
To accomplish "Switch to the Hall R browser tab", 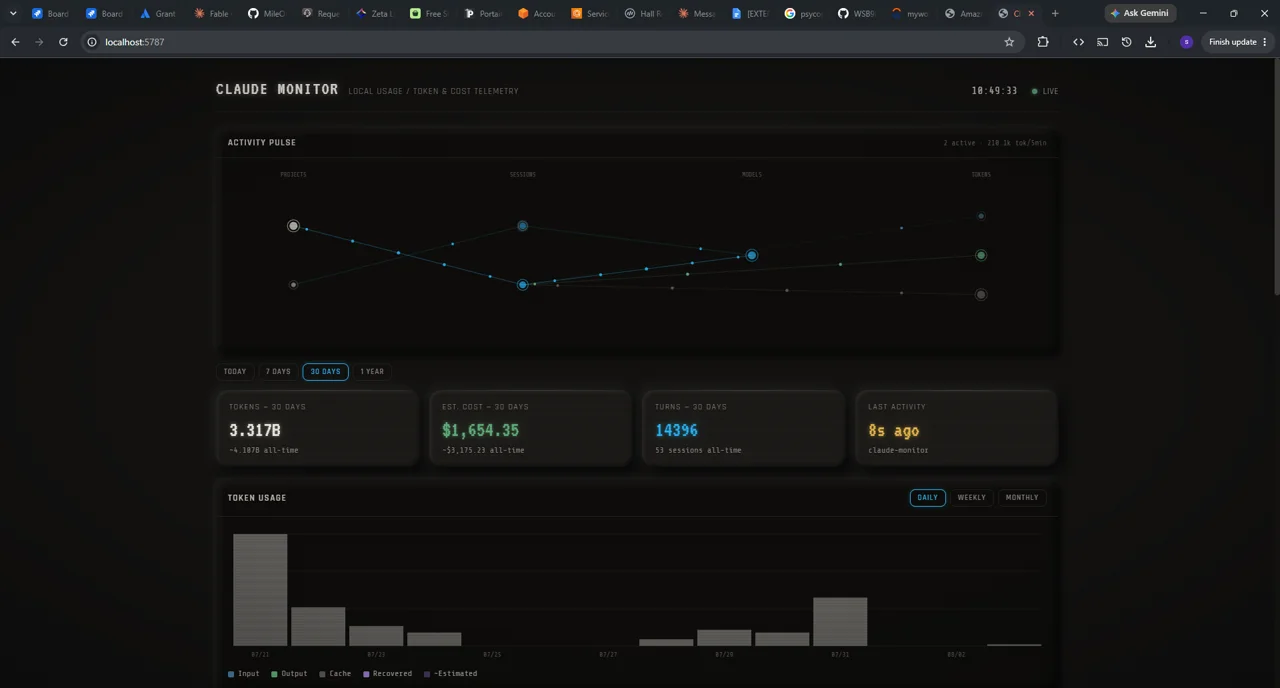I will click(643, 14).
